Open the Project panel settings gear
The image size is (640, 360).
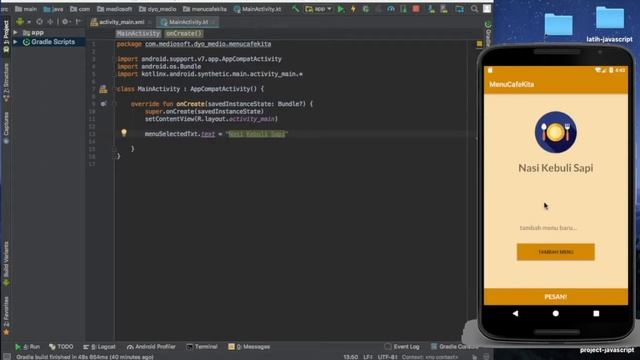point(65,22)
